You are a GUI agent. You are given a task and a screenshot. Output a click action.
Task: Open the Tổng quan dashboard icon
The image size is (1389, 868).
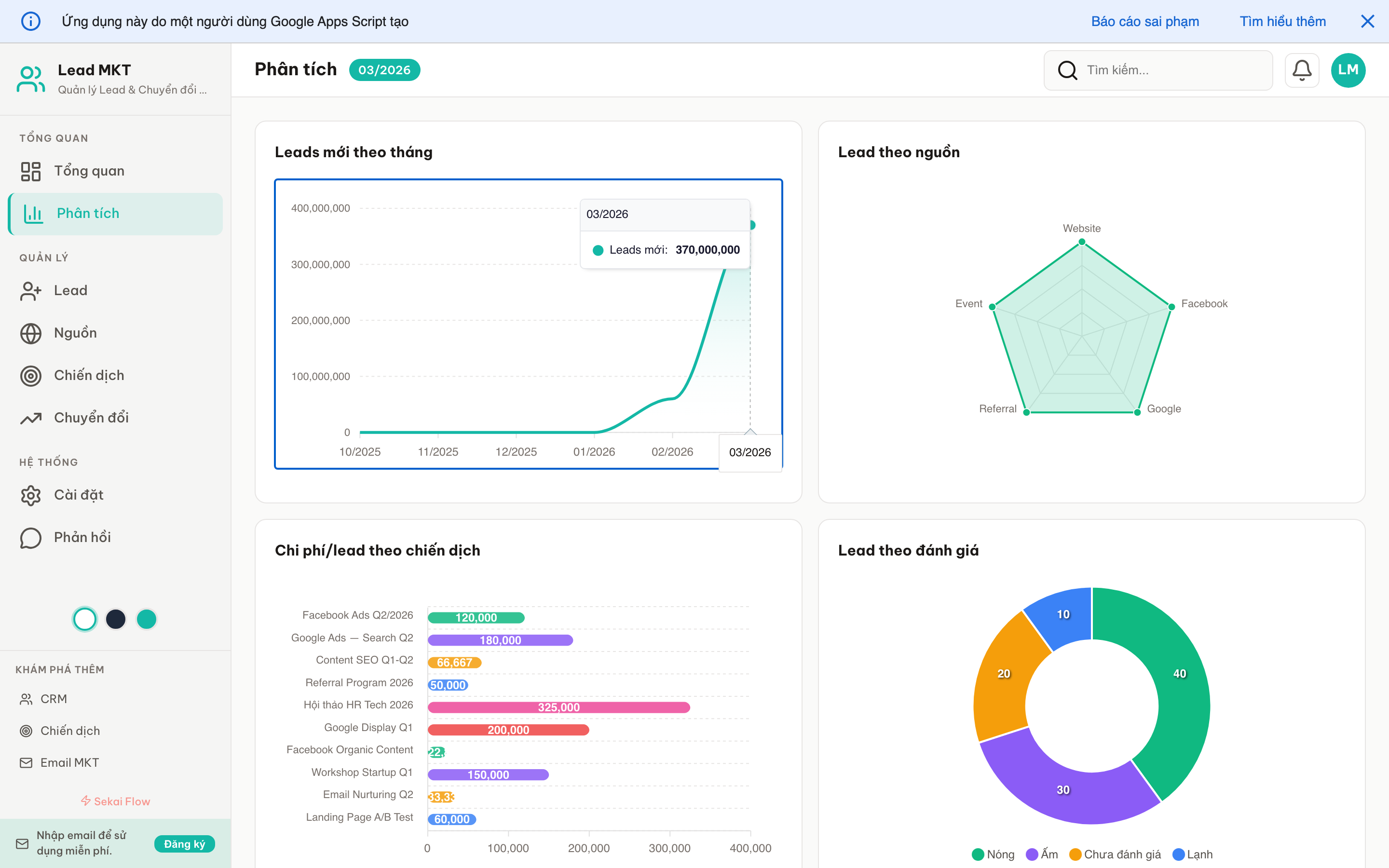tap(30, 171)
